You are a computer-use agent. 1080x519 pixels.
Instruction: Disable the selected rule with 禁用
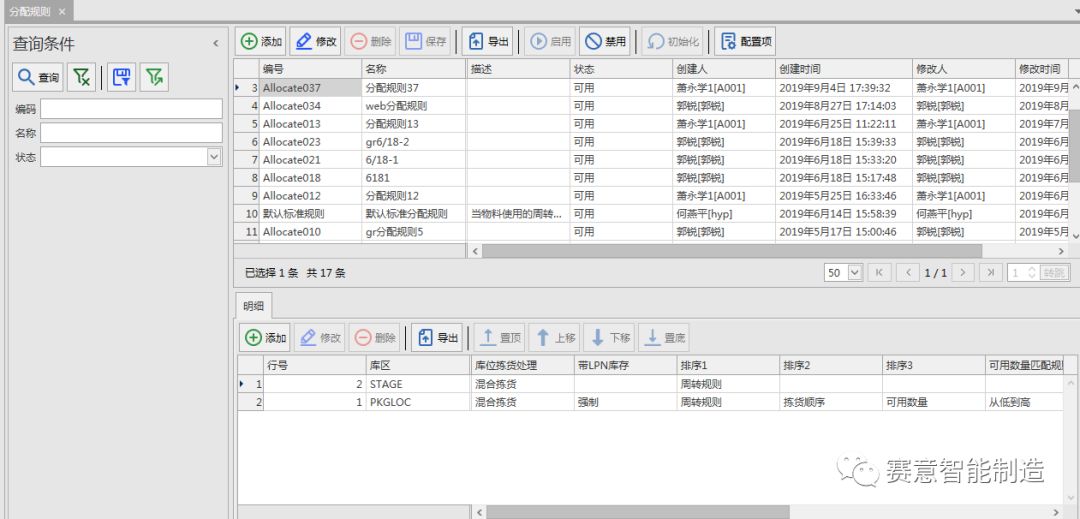[605, 42]
